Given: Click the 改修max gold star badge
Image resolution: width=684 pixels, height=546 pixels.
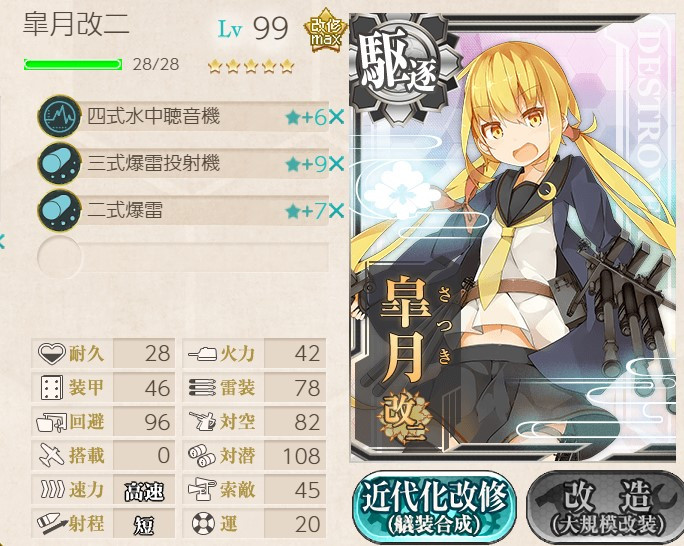Looking at the screenshot, I should click(325, 31).
